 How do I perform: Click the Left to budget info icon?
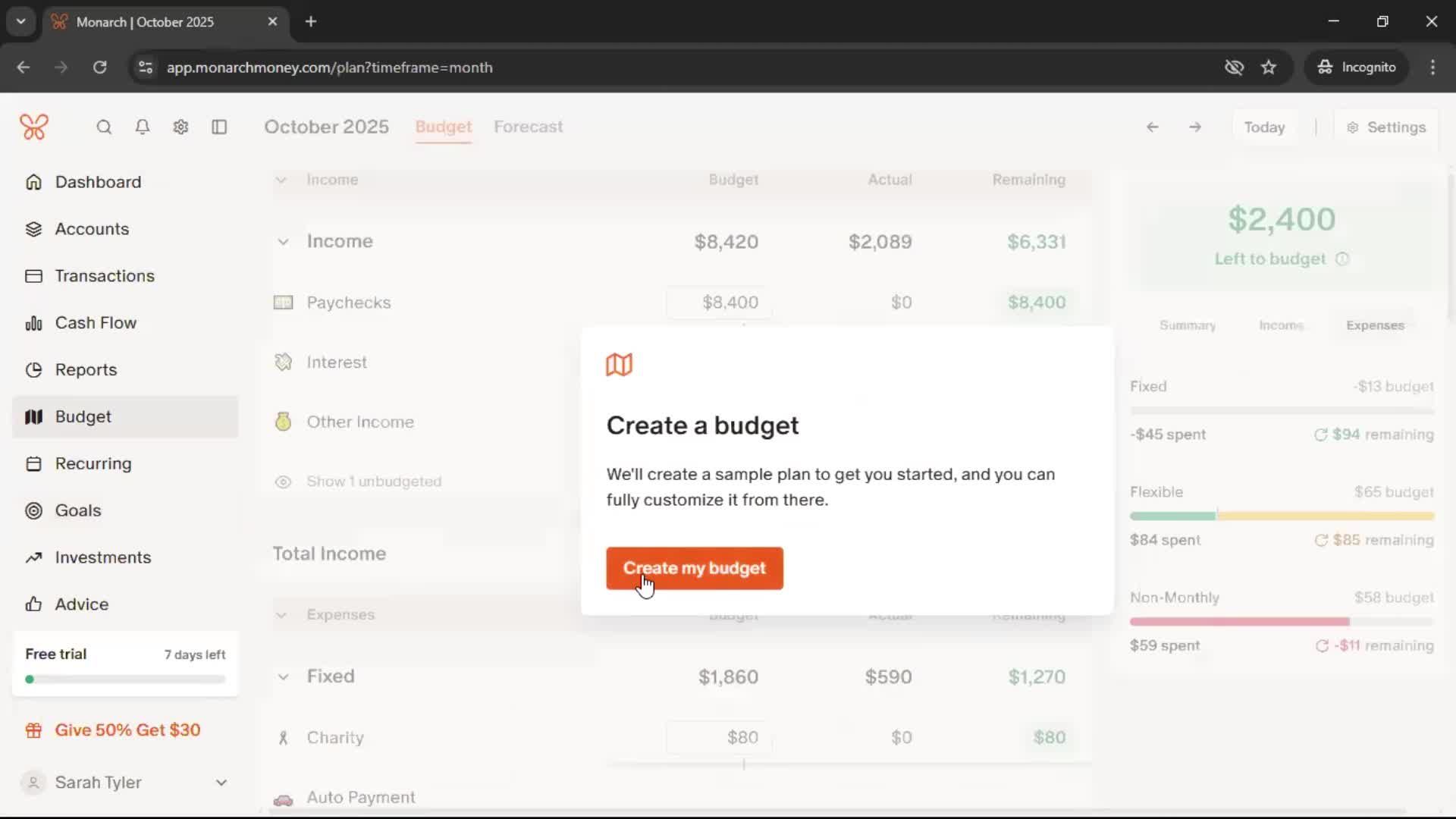point(1342,259)
